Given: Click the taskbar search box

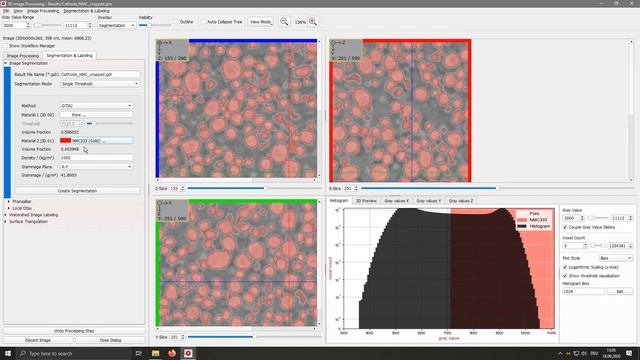Looking at the screenshot, I should (x=74, y=353).
